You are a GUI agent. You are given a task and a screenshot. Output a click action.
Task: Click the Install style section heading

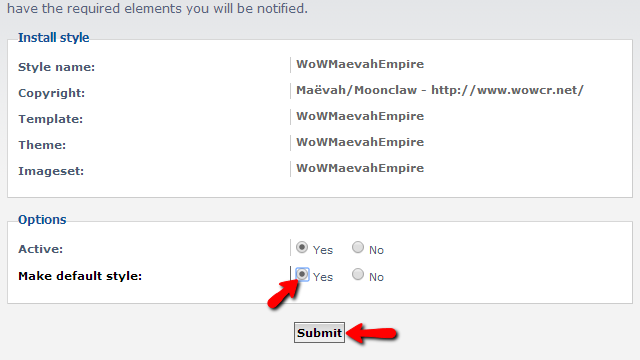53,38
